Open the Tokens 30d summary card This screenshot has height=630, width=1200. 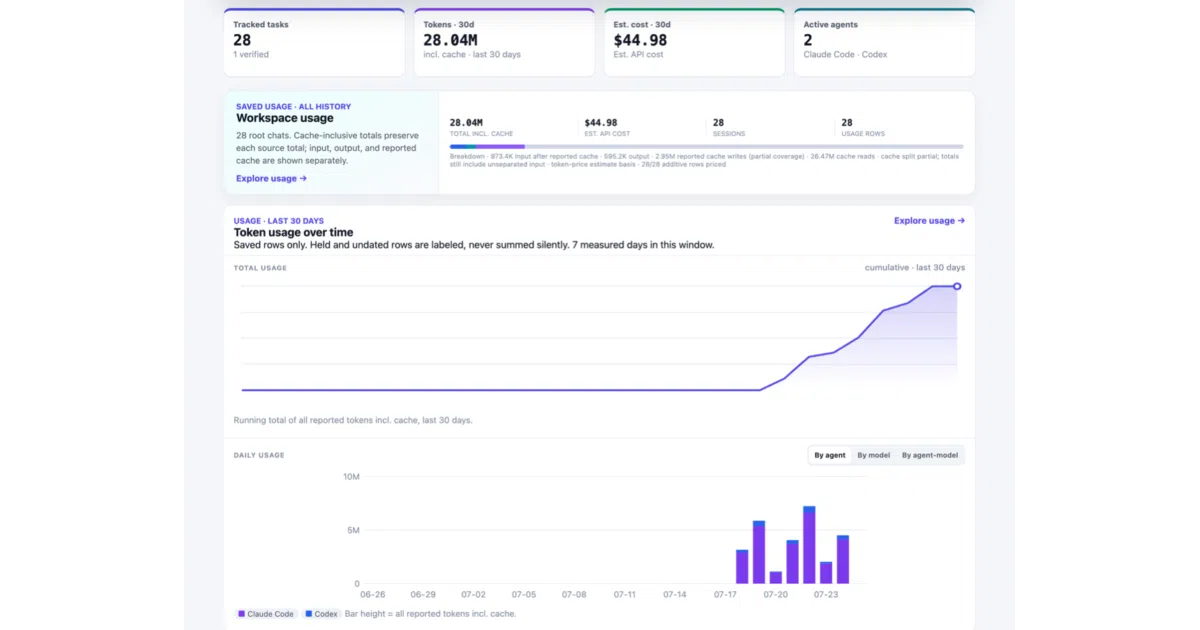pos(504,42)
